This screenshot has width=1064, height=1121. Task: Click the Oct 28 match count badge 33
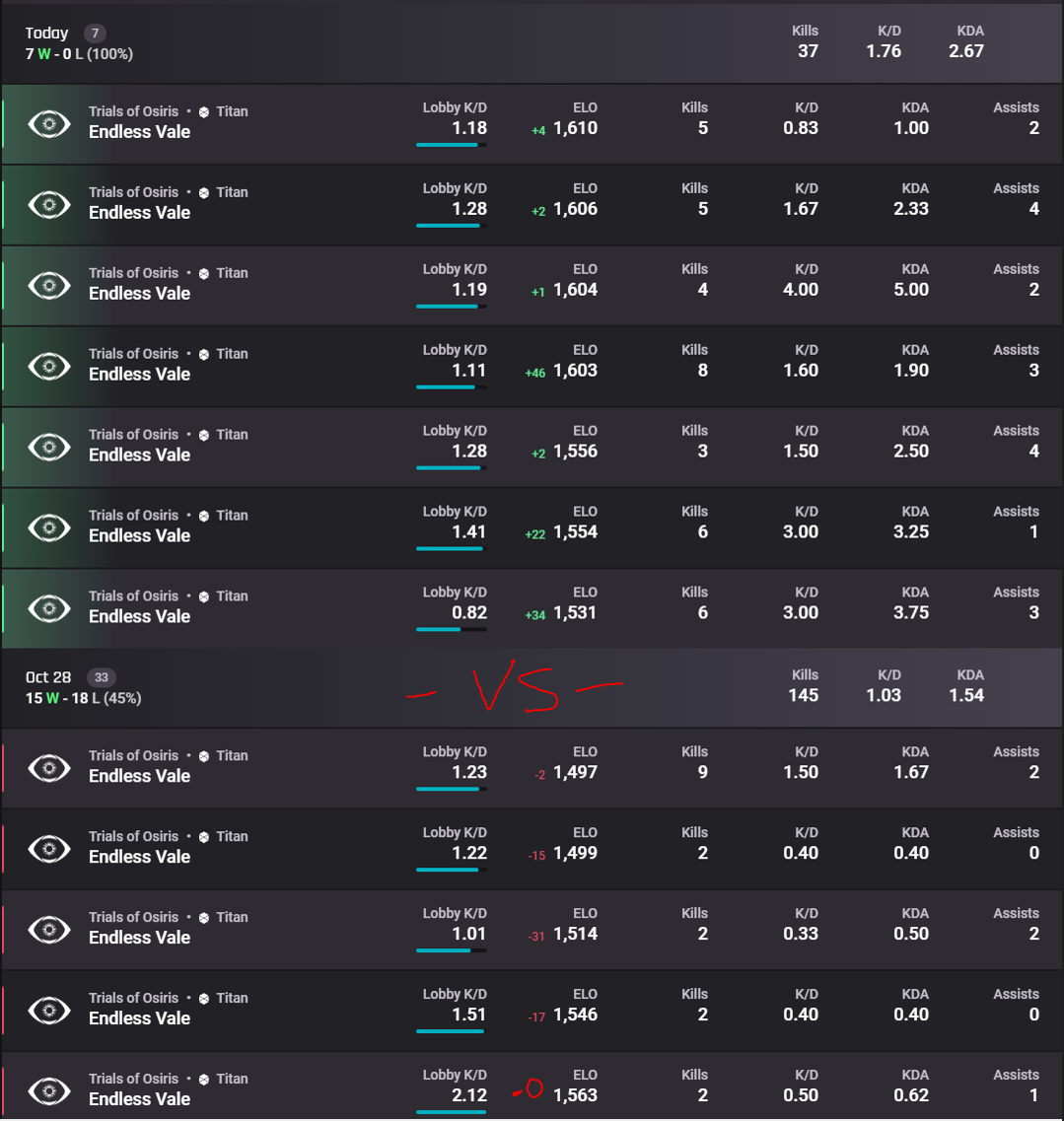click(x=102, y=677)
